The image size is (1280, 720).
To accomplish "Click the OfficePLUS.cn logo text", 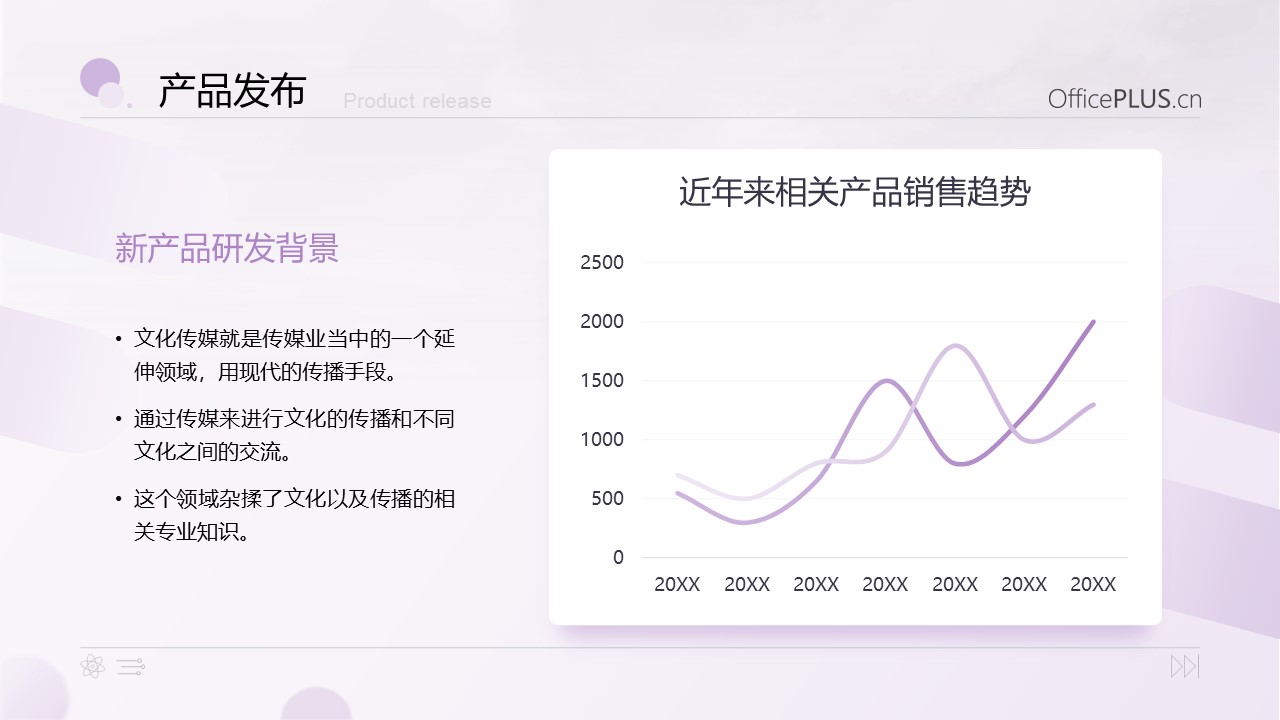I will [x=1125, y=99].
